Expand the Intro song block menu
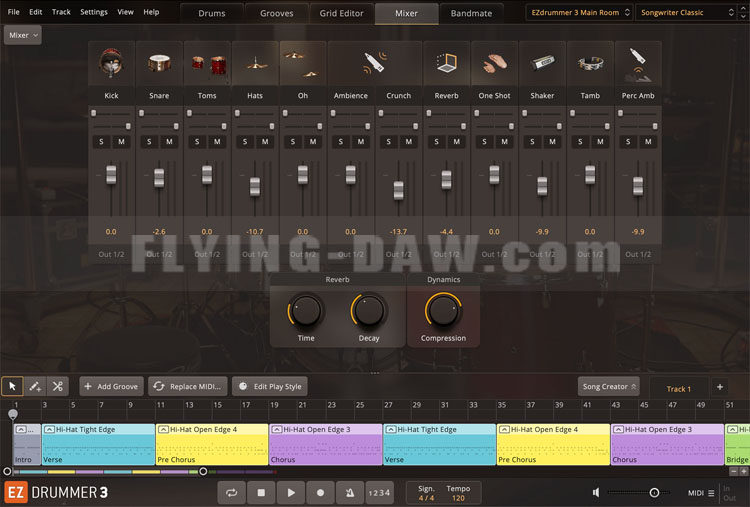This screenshot has height=507, width=750. pos(21,430)
